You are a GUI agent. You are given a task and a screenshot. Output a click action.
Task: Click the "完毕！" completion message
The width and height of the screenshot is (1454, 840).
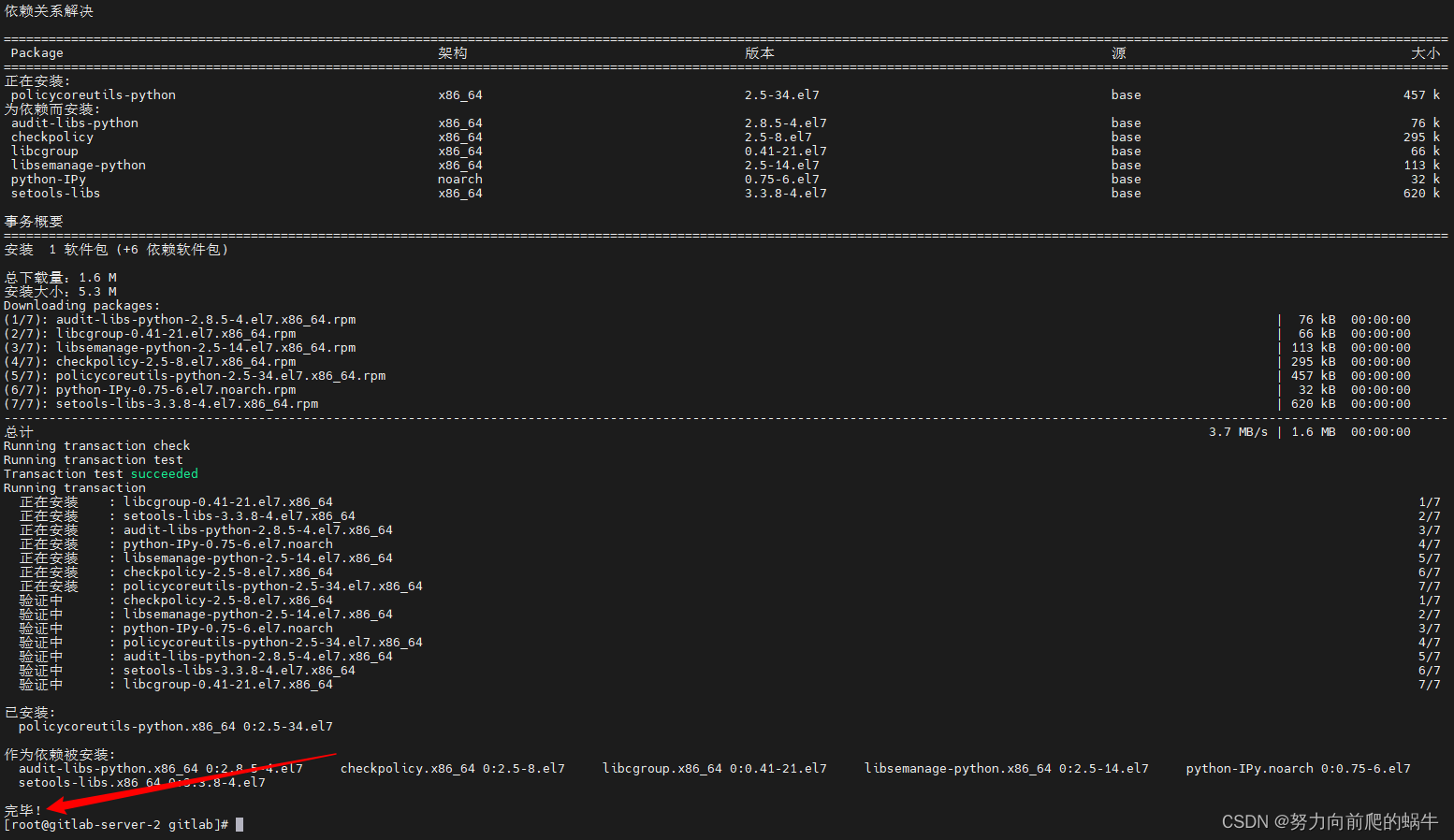pos(22,811)
